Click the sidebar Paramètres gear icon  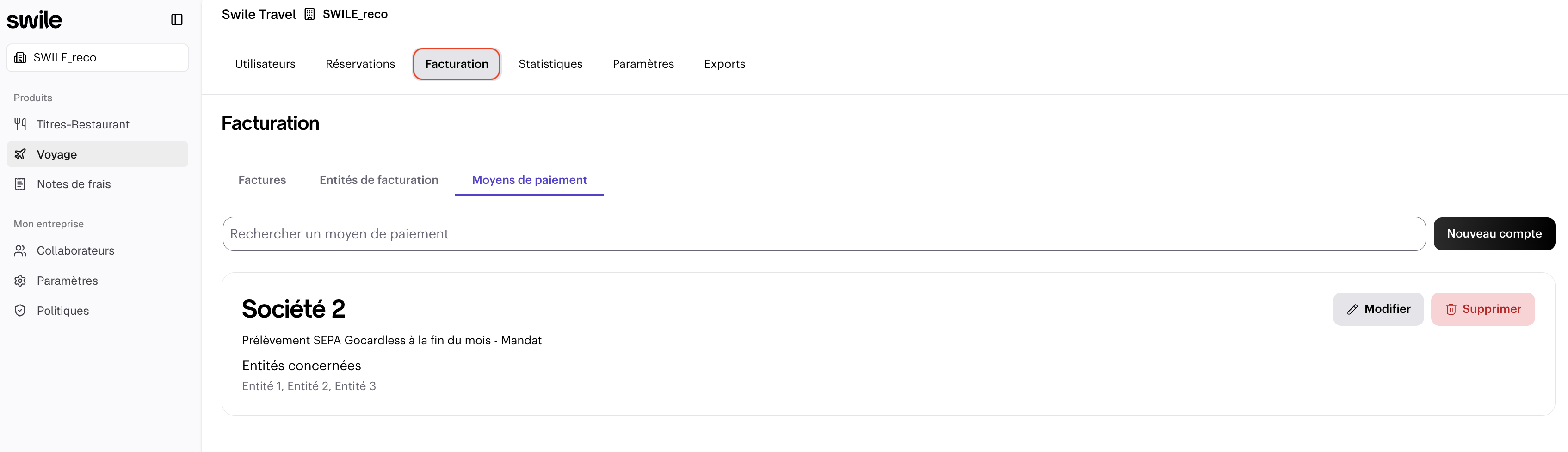click(20, 281)
